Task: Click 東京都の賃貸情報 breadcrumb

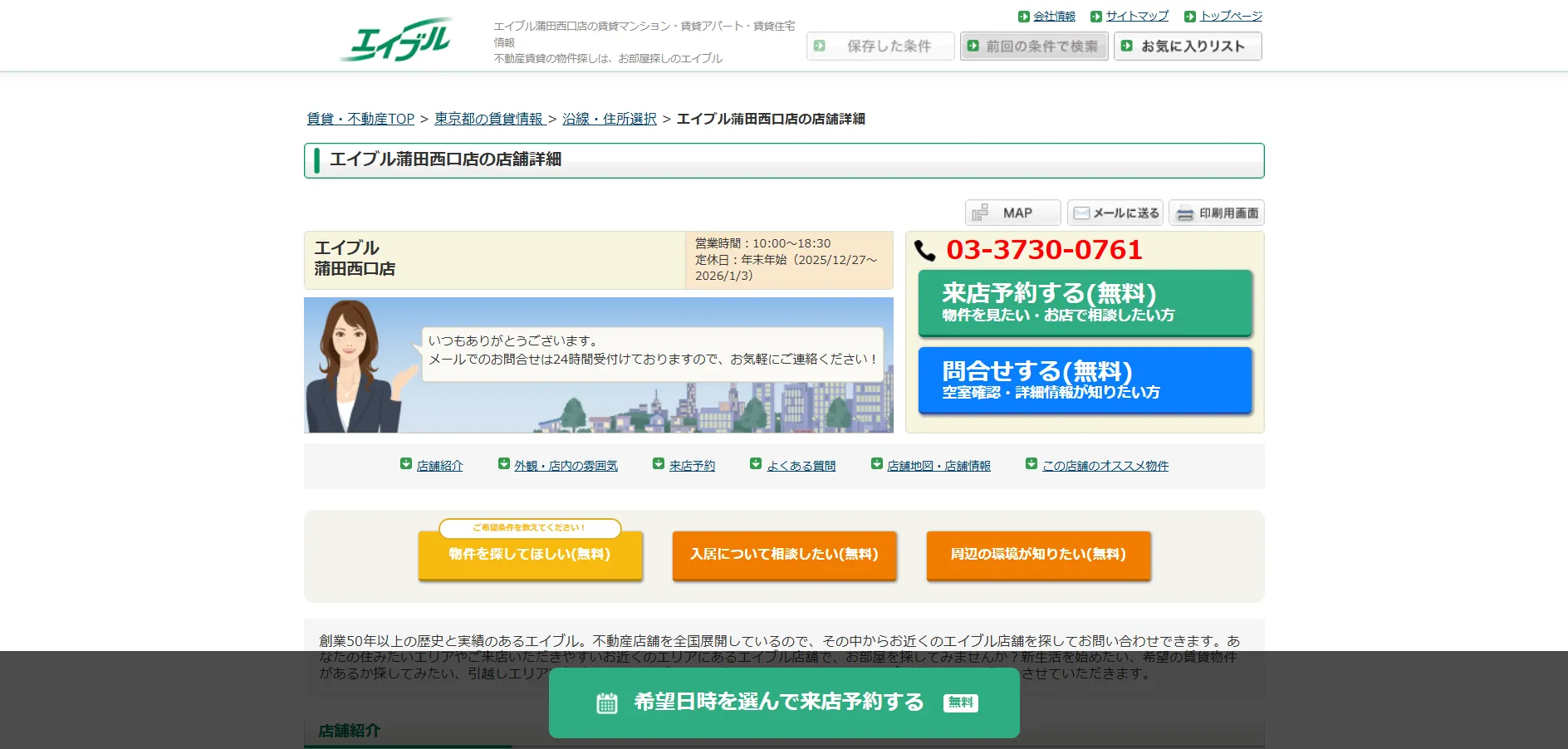Action: 488,119
